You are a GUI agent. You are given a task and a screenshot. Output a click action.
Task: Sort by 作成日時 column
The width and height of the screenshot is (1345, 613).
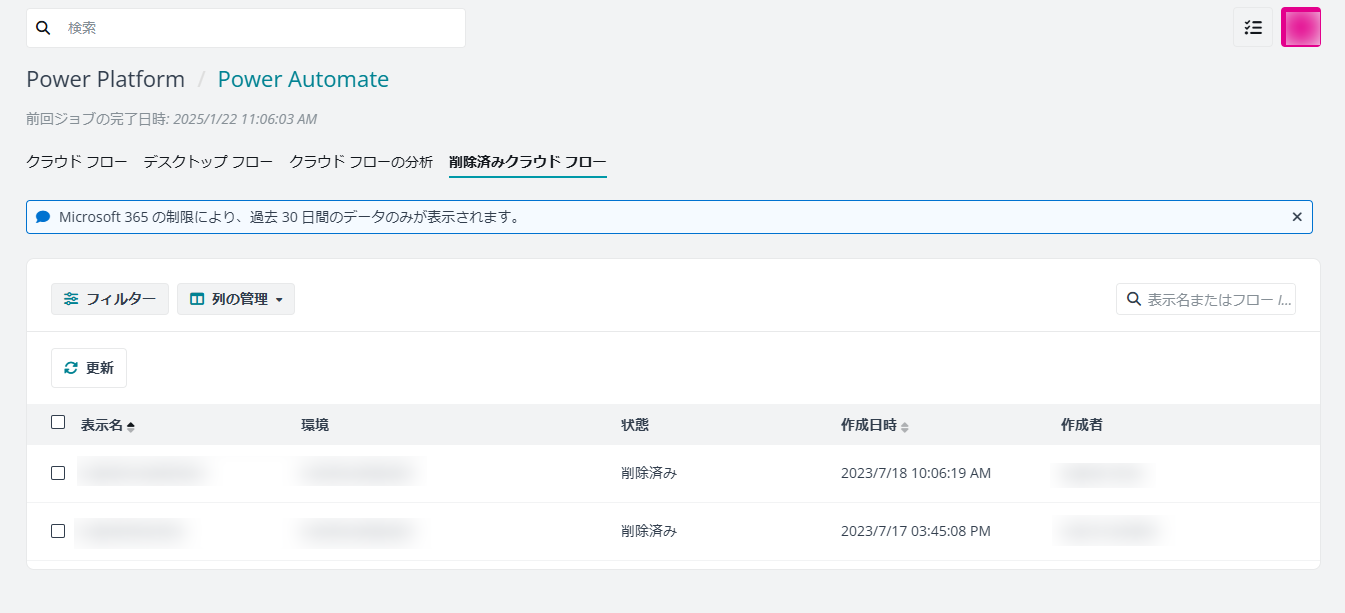click(875, 425)
